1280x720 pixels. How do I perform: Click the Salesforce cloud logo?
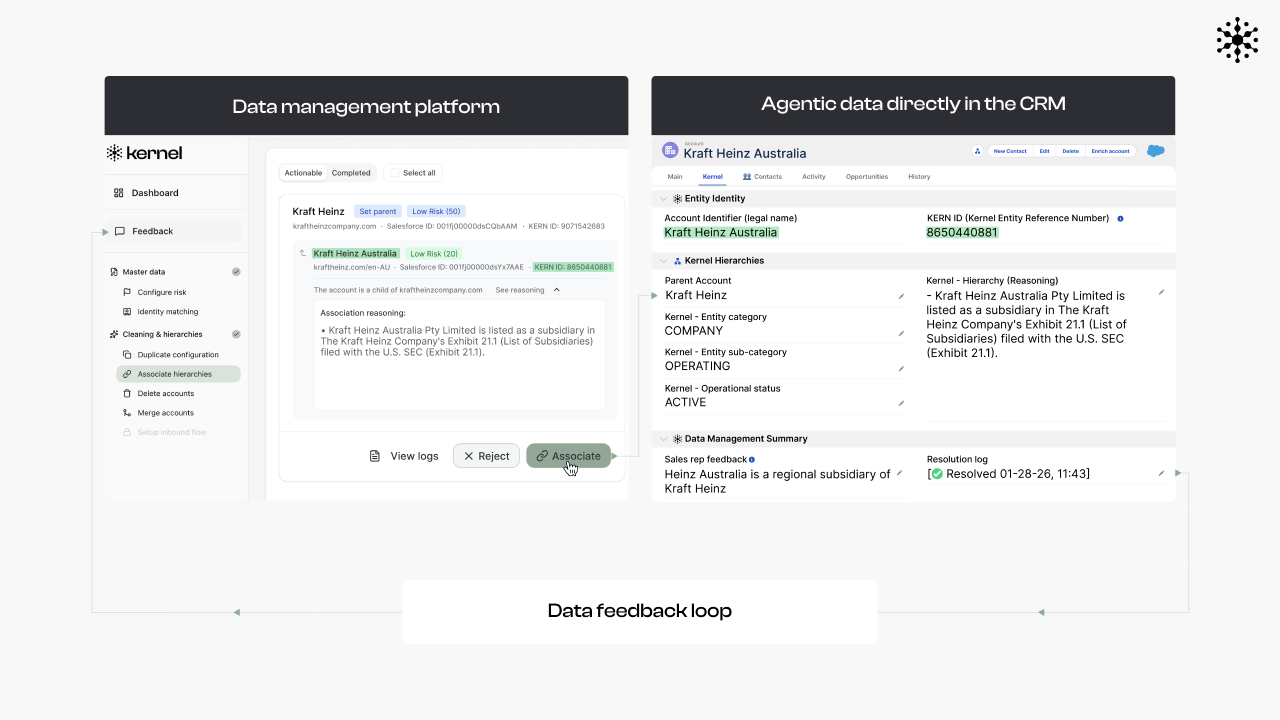point(1155,151)
